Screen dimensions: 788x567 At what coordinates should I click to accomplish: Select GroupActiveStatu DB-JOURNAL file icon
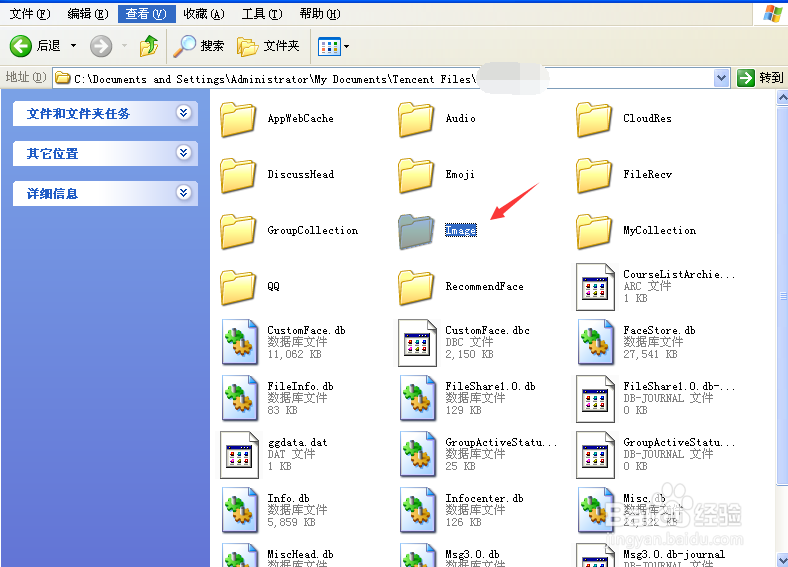[596, 455]
